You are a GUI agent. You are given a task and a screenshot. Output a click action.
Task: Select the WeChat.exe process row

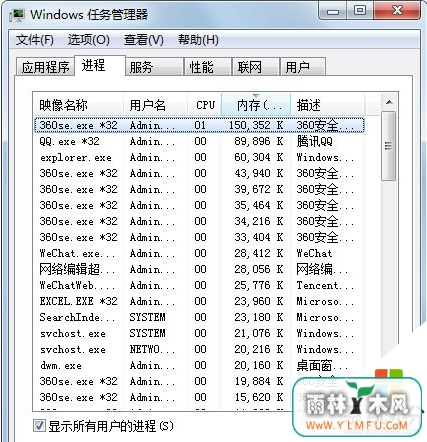[x=199, y=253]
